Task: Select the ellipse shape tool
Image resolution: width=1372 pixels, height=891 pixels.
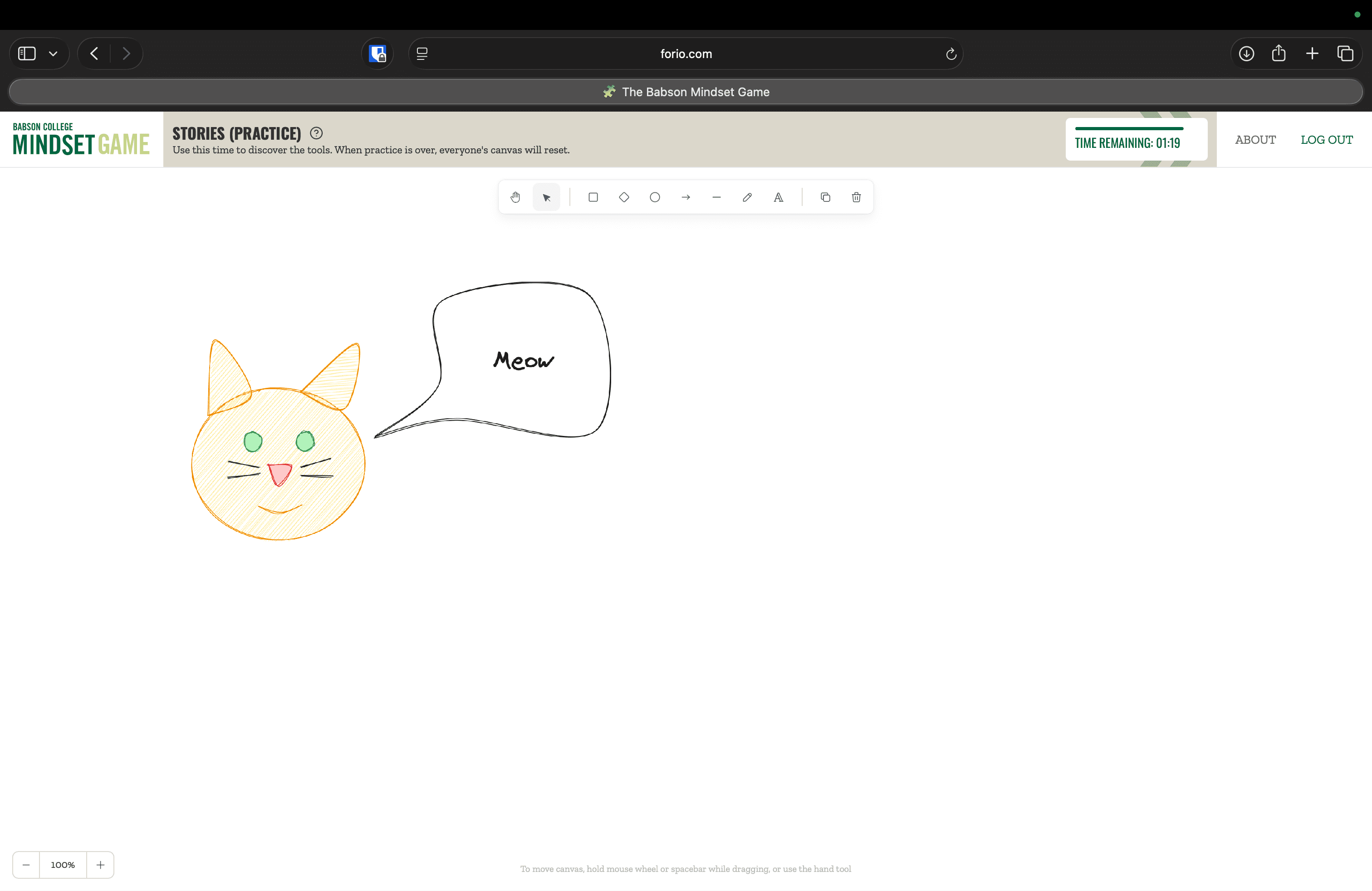Action: click(655, 197)
